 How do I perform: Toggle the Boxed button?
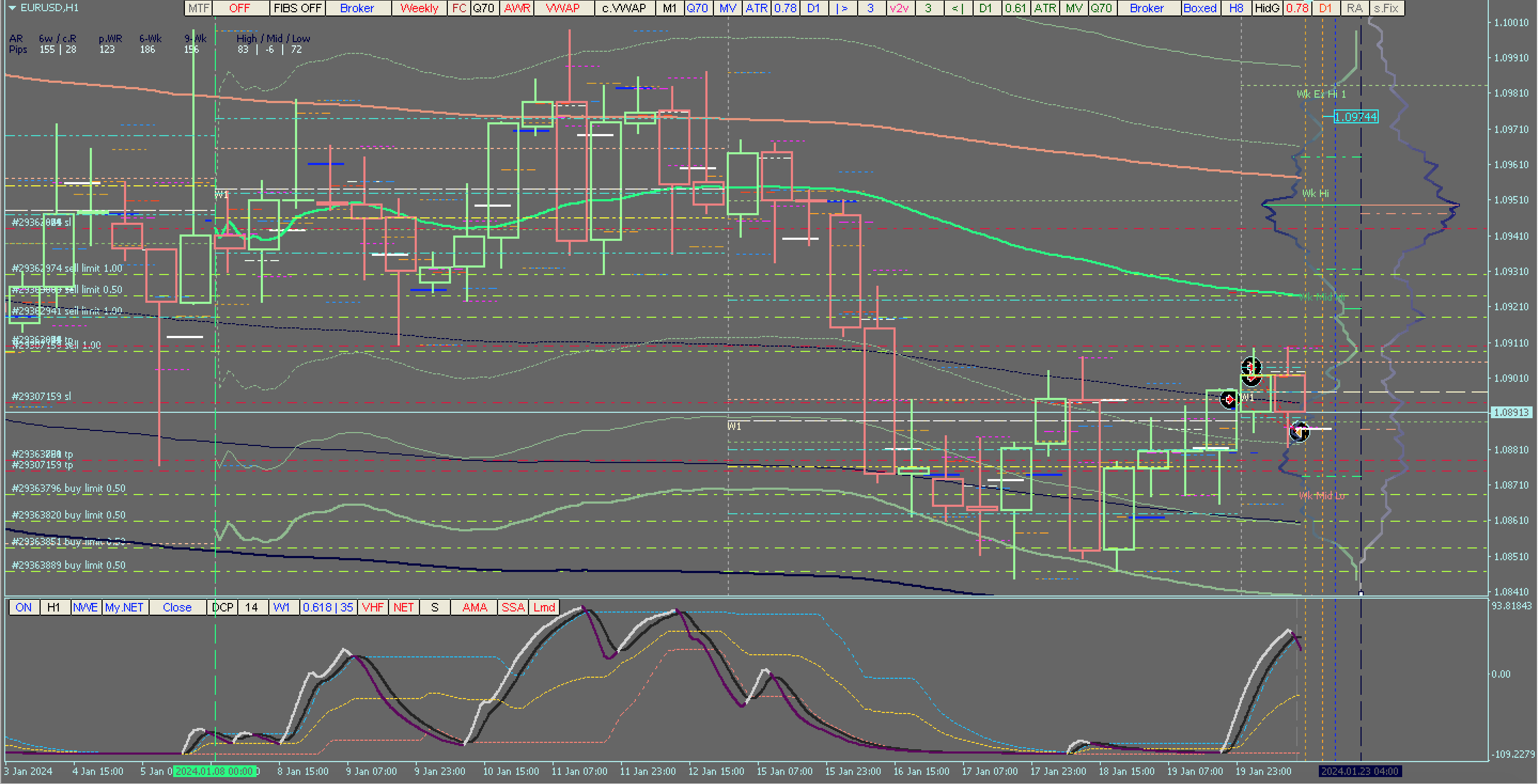1200,9
